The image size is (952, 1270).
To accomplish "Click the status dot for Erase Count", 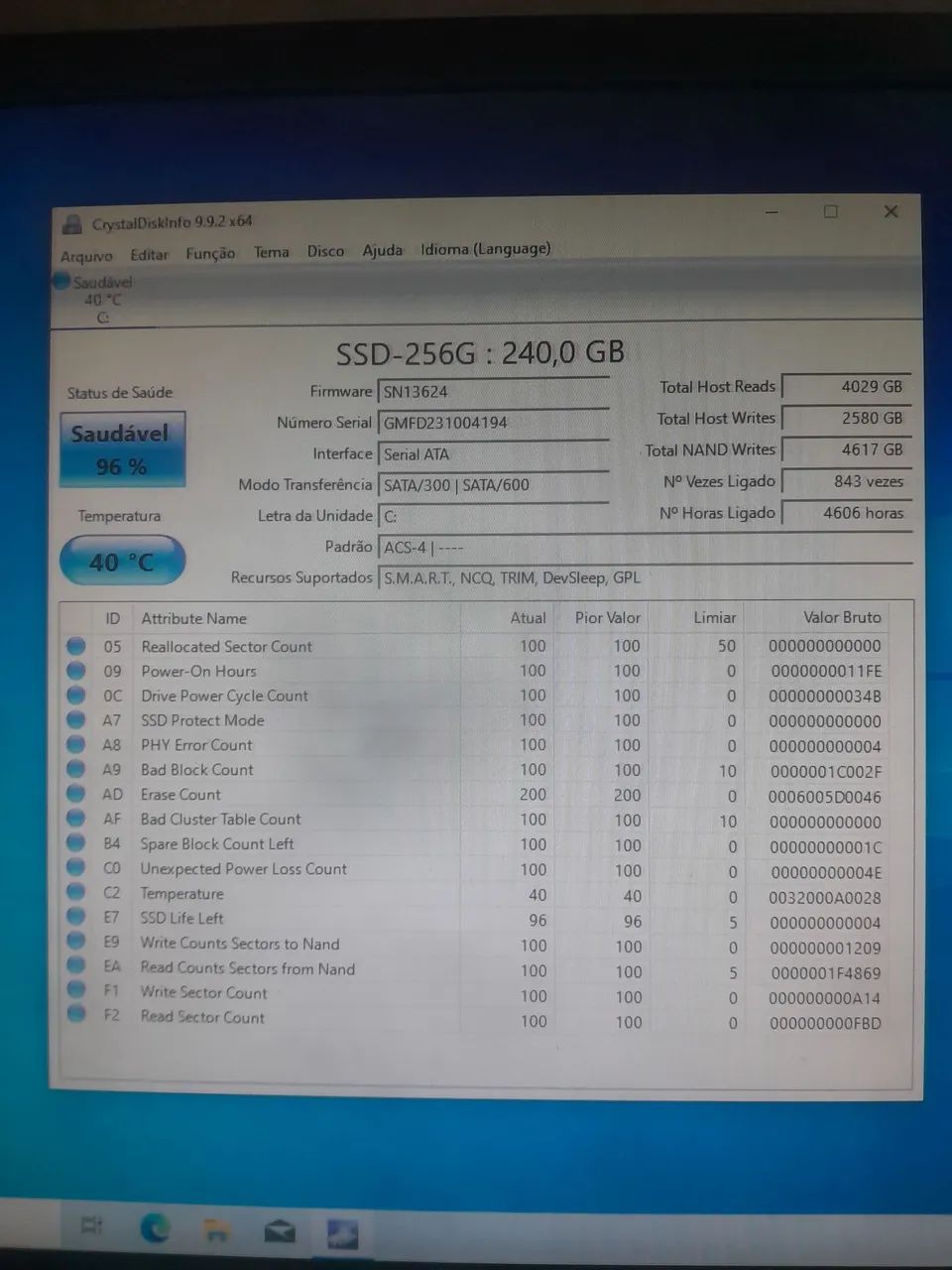I will pos(75,794).
